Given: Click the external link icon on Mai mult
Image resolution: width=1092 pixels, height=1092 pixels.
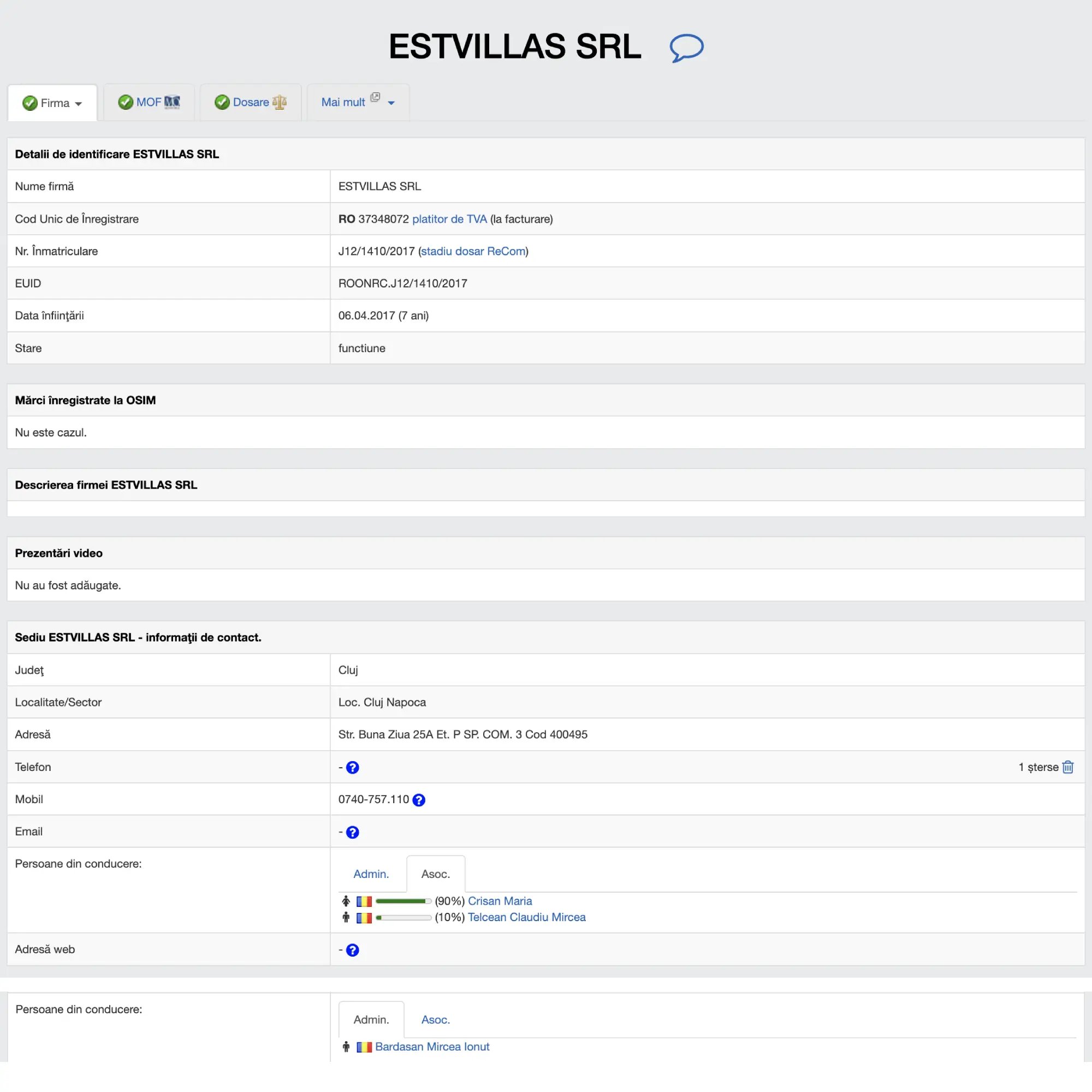Looking at the screenshot, I should pos(375,97).
